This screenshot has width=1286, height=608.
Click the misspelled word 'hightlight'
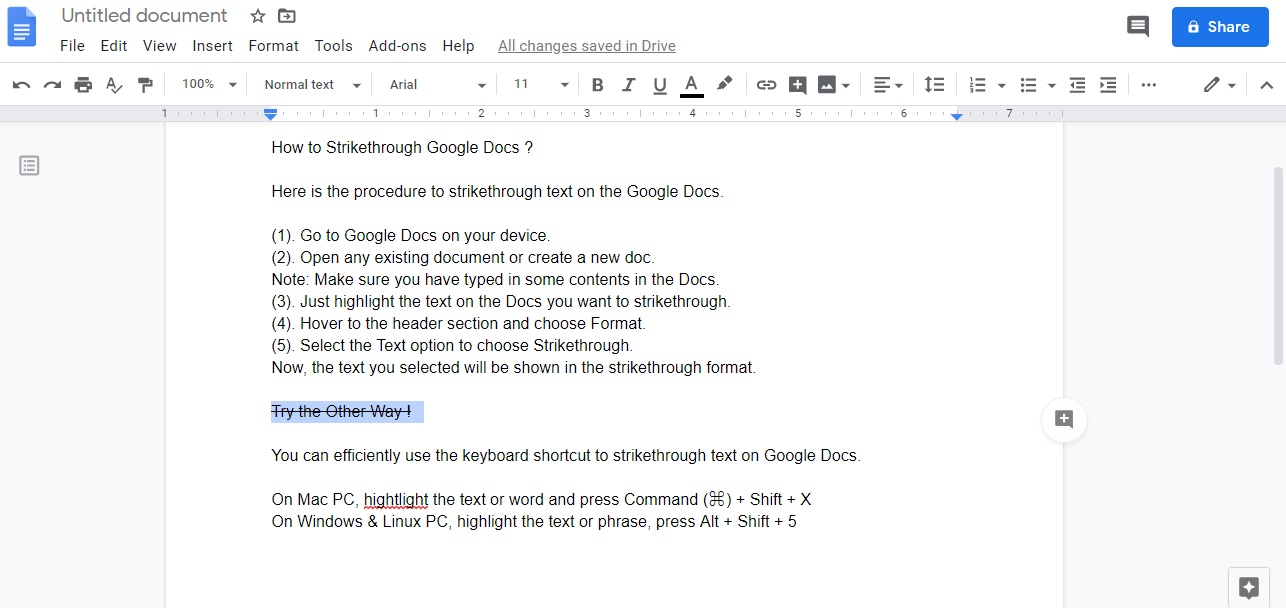tap(396, 500)
